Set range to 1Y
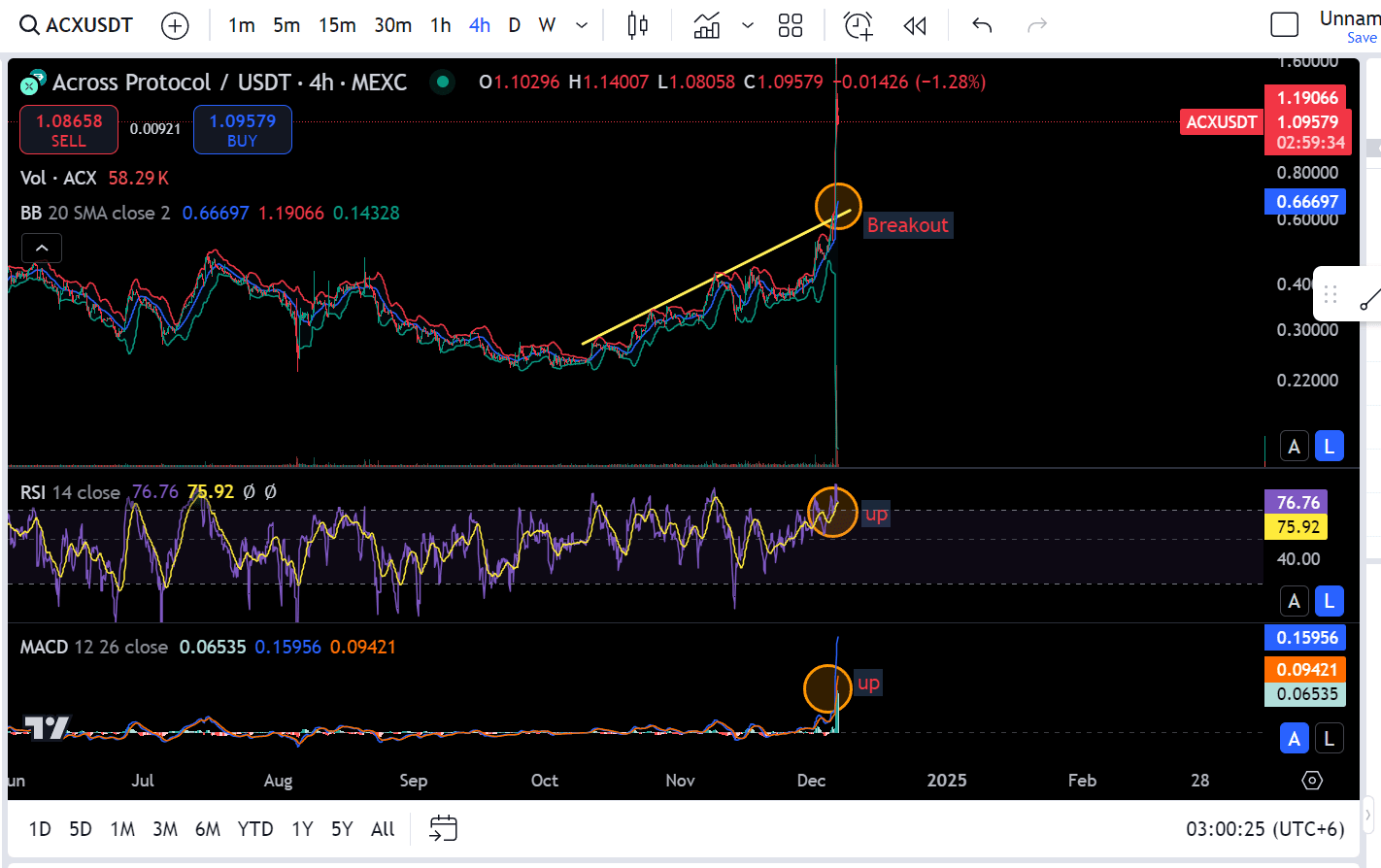This screenshot has height=868, width=1381. tap(302, 829)
